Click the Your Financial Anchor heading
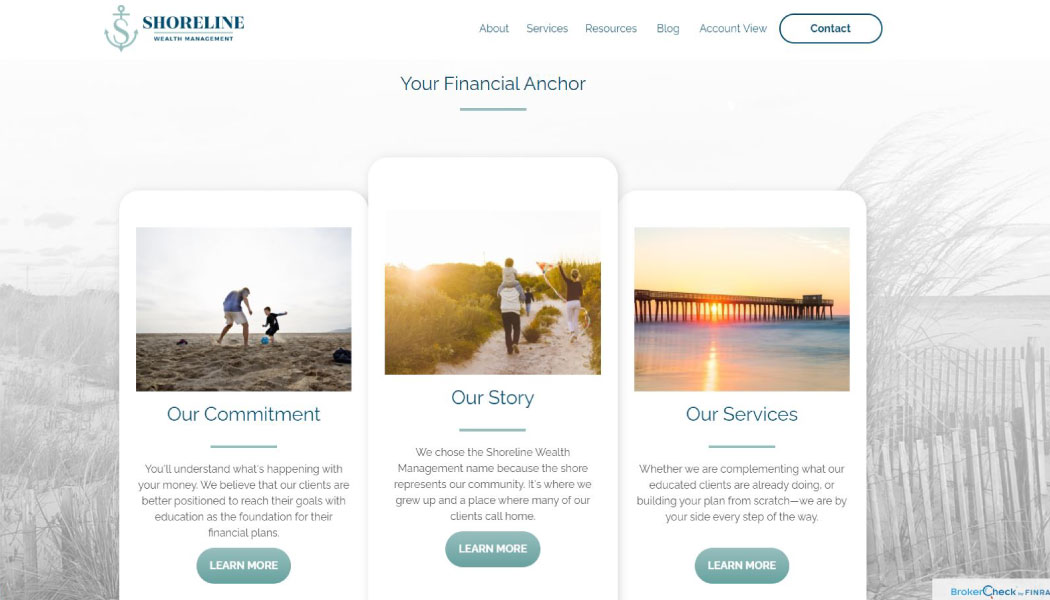 point(493,84)
